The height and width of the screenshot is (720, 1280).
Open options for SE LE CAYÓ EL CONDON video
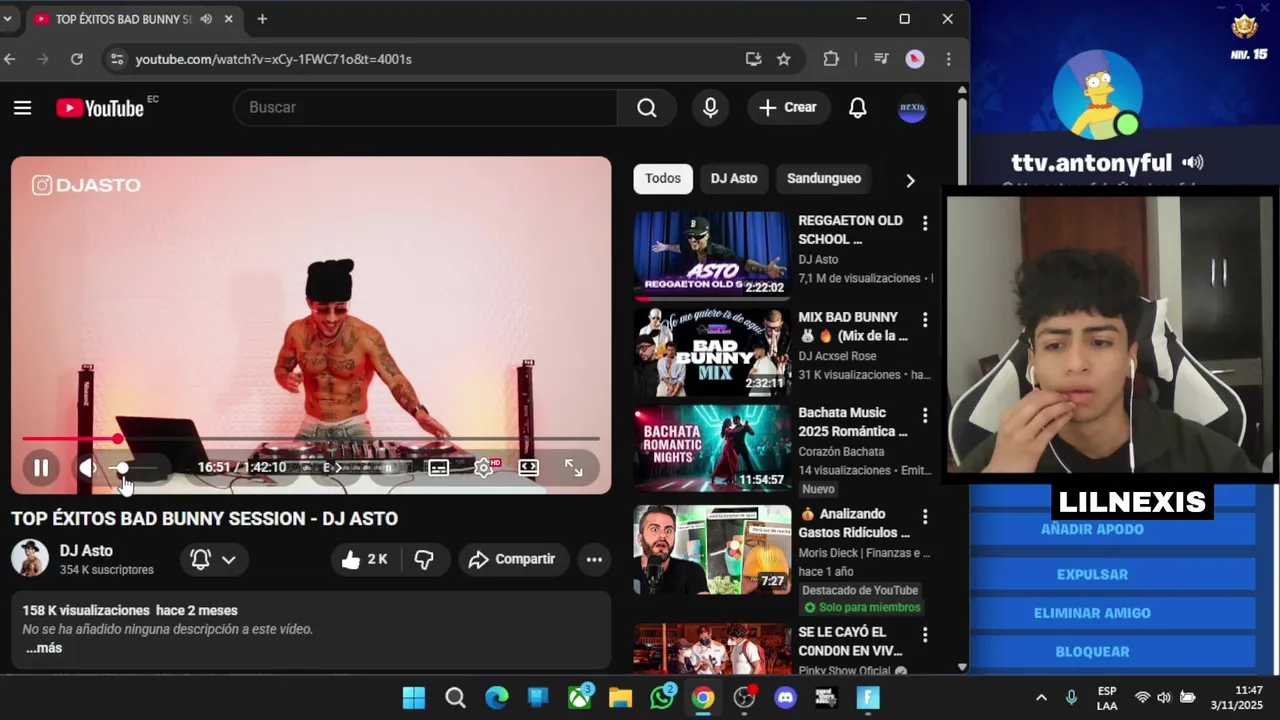pyautogui.click(x=924, y=635)
